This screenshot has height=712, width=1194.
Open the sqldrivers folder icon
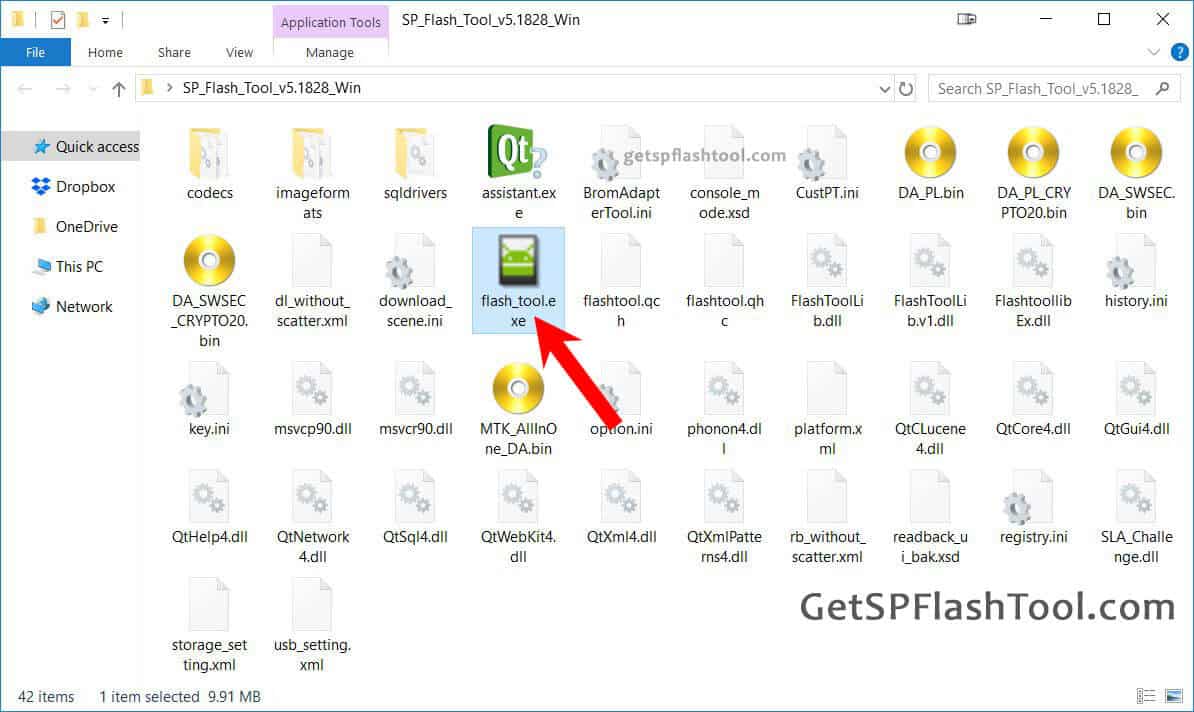click(415, 153)
